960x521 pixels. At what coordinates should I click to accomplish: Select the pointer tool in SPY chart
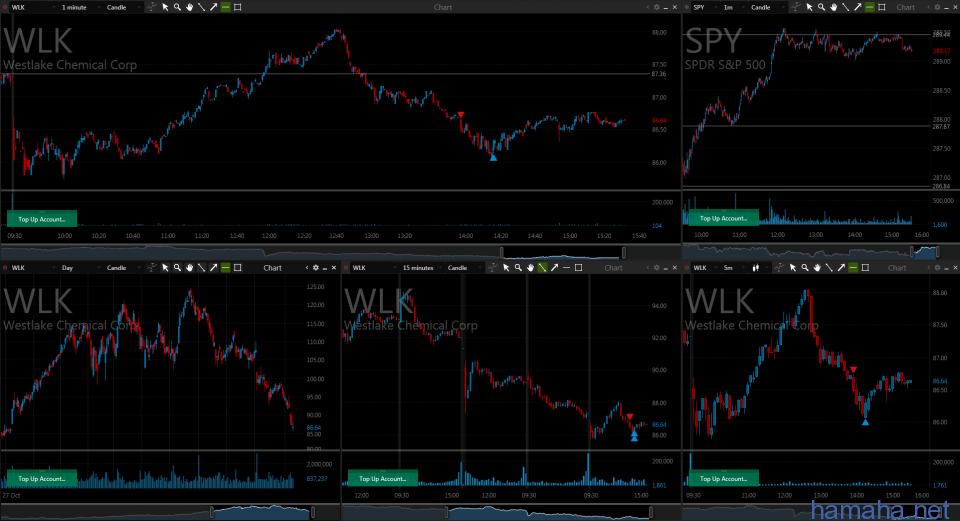pyautogui.click(x=809, y=7)
